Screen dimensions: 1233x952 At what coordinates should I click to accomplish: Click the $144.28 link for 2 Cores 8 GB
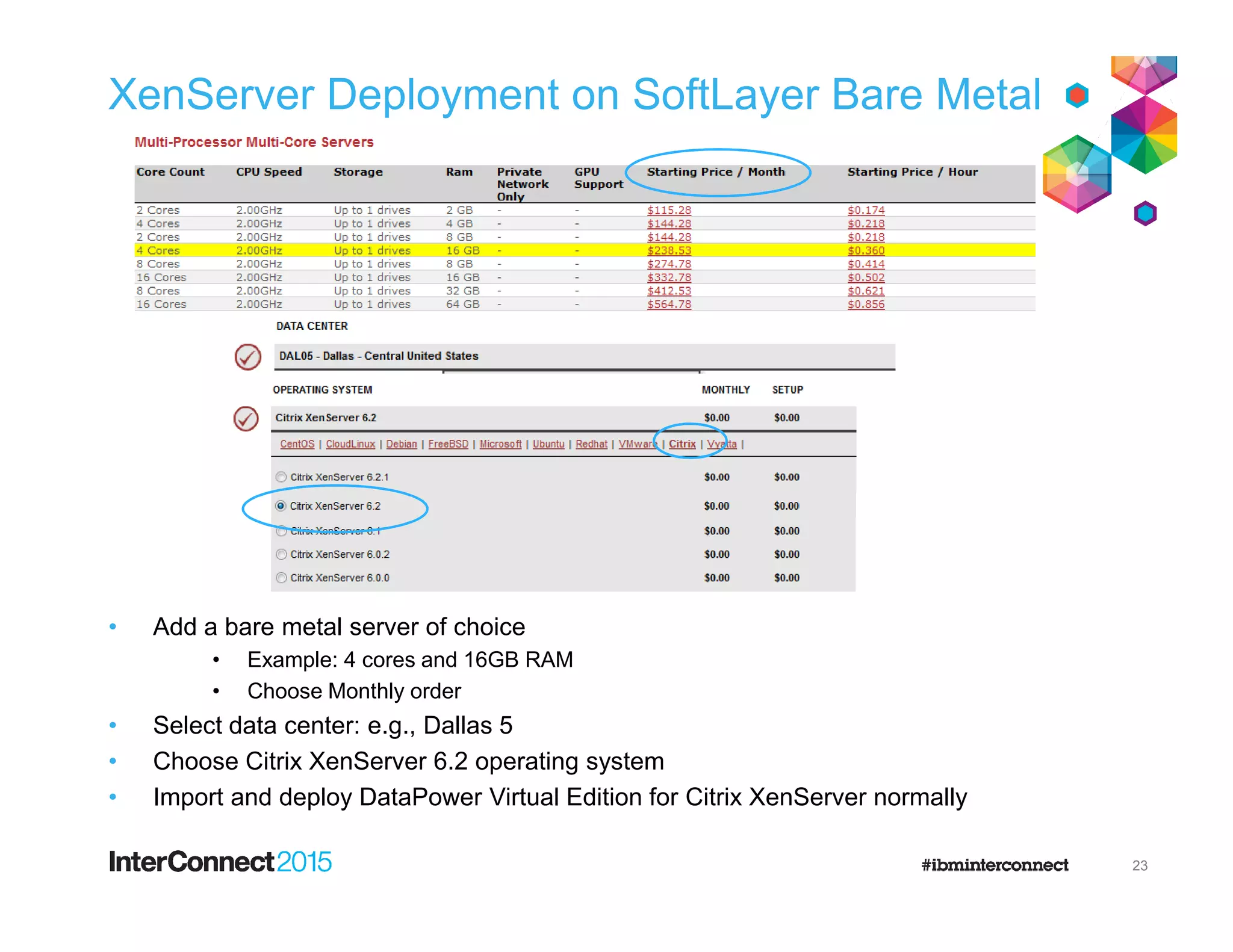tap(669, 237)
